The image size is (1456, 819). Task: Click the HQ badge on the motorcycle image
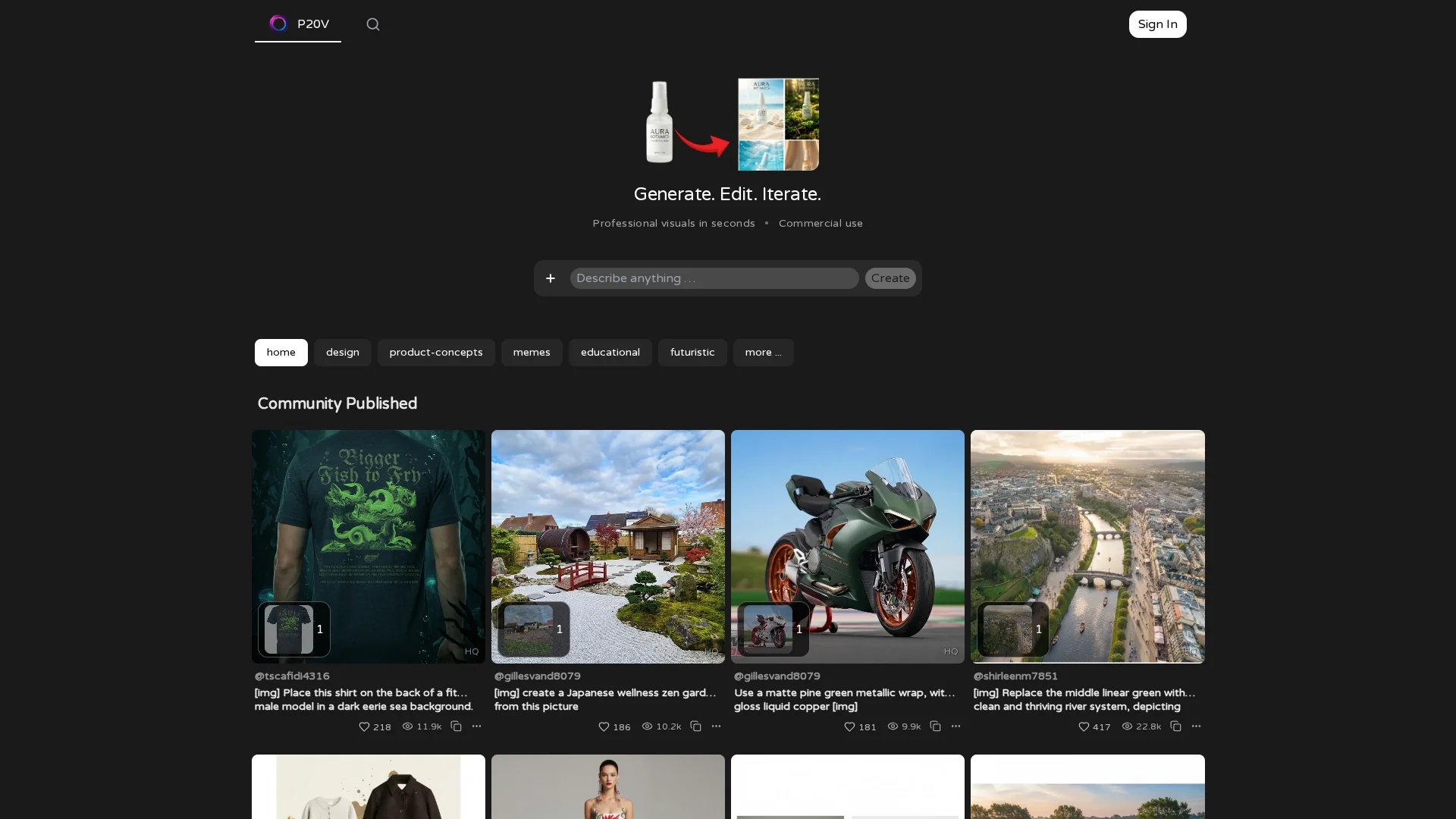(x=951, y=652)
